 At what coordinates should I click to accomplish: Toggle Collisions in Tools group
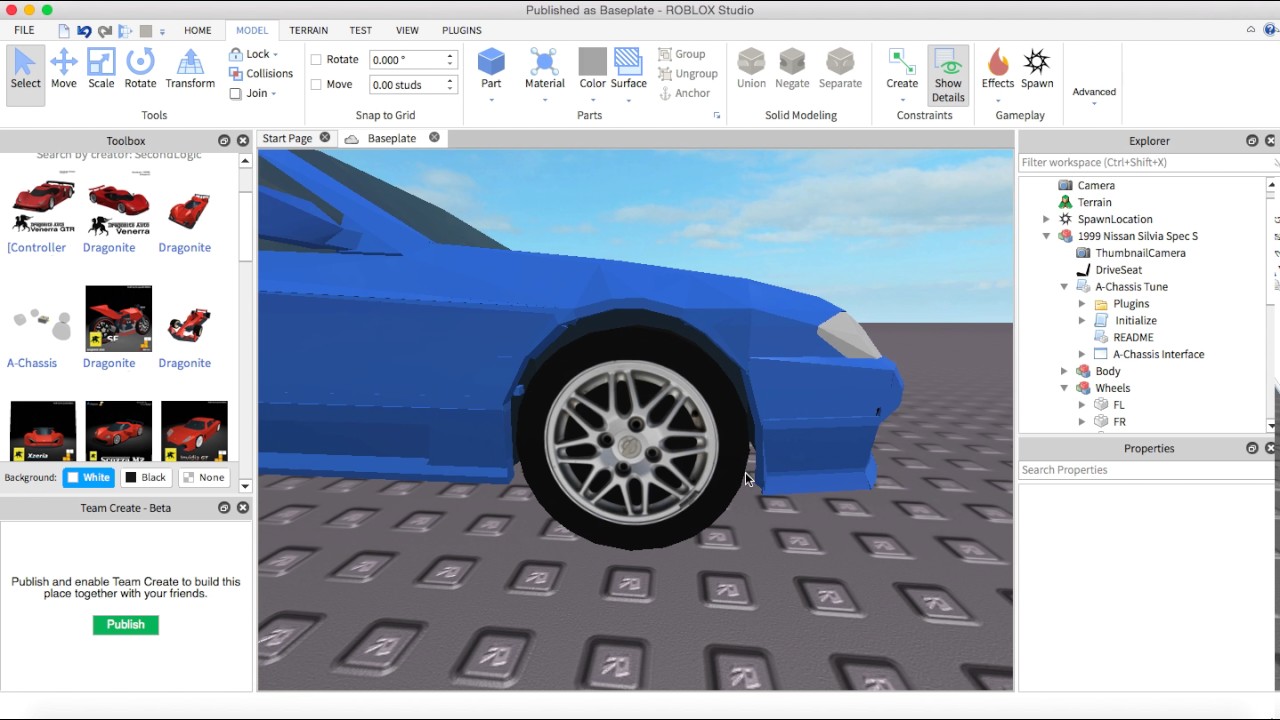[x=261, y=73]
